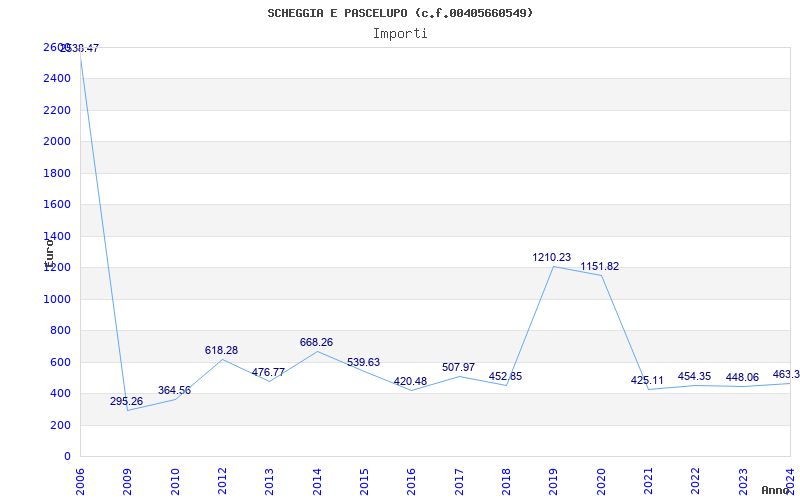Click the Anno x-axis title

pyautogui.click(x=777, y=491)
